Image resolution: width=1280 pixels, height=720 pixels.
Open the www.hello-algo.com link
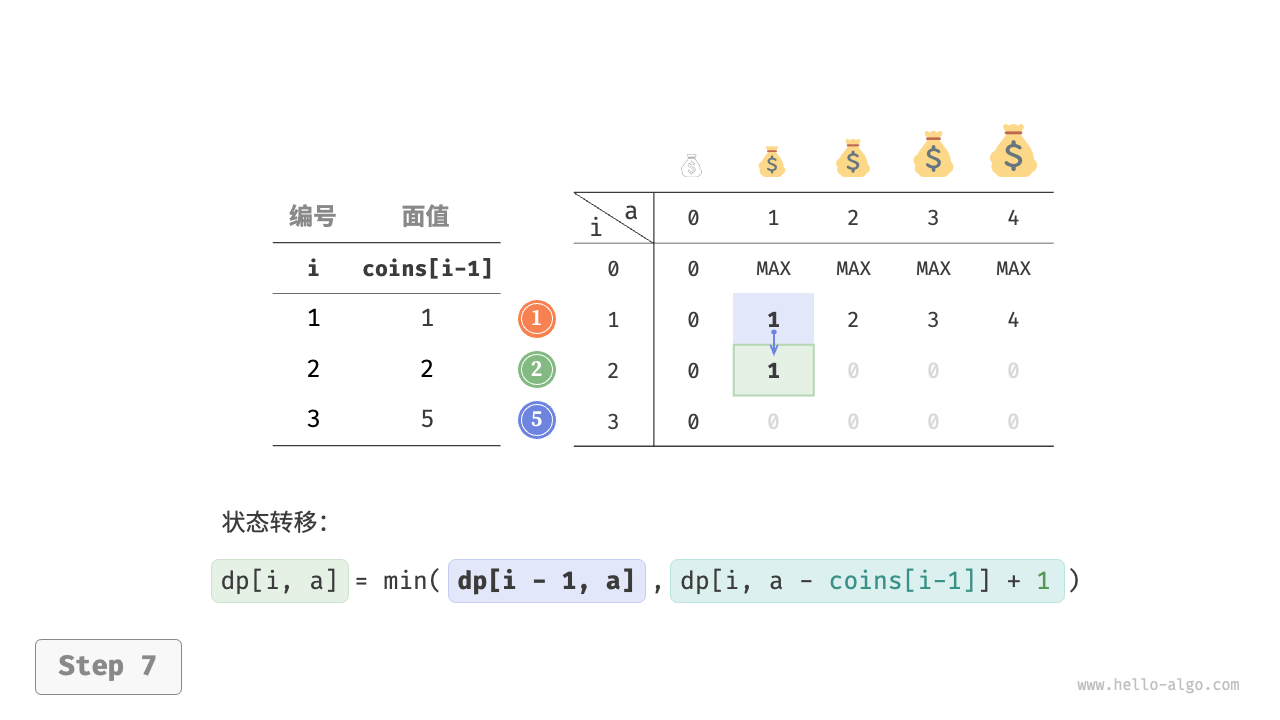(1158, 685)
